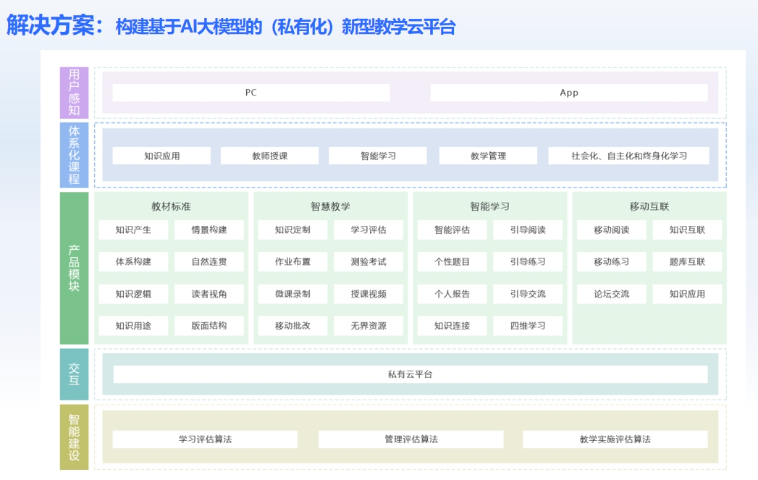This screenshot has width=758, height=480.
Task: Click the 私有云平台 bar
Action: (x=410, y=374)
